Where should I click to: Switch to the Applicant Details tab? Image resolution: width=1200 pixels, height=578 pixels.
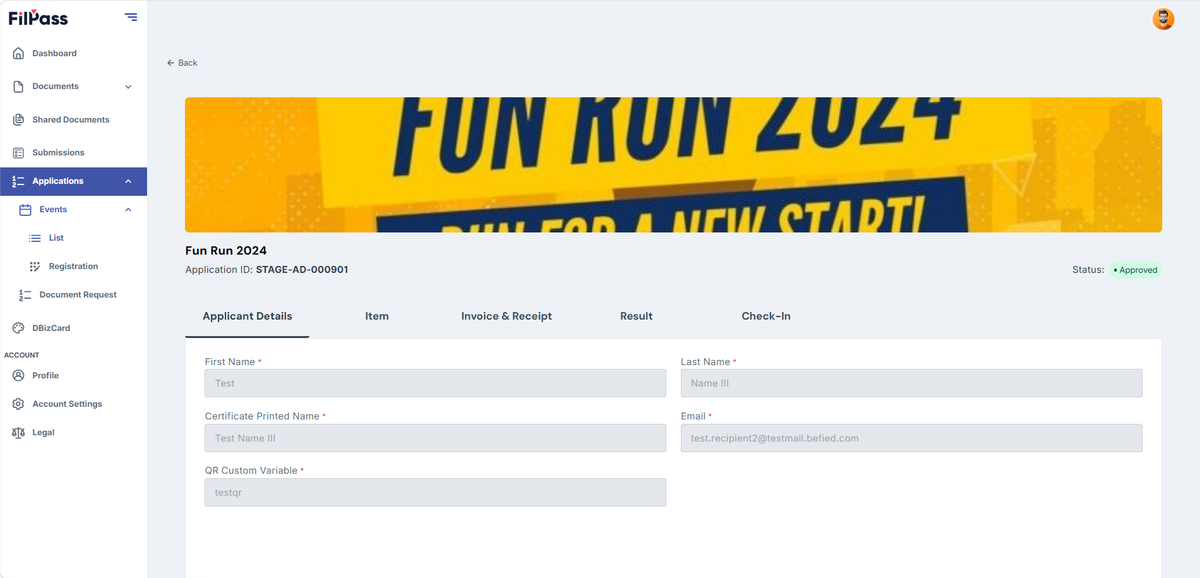pos(247,316)
